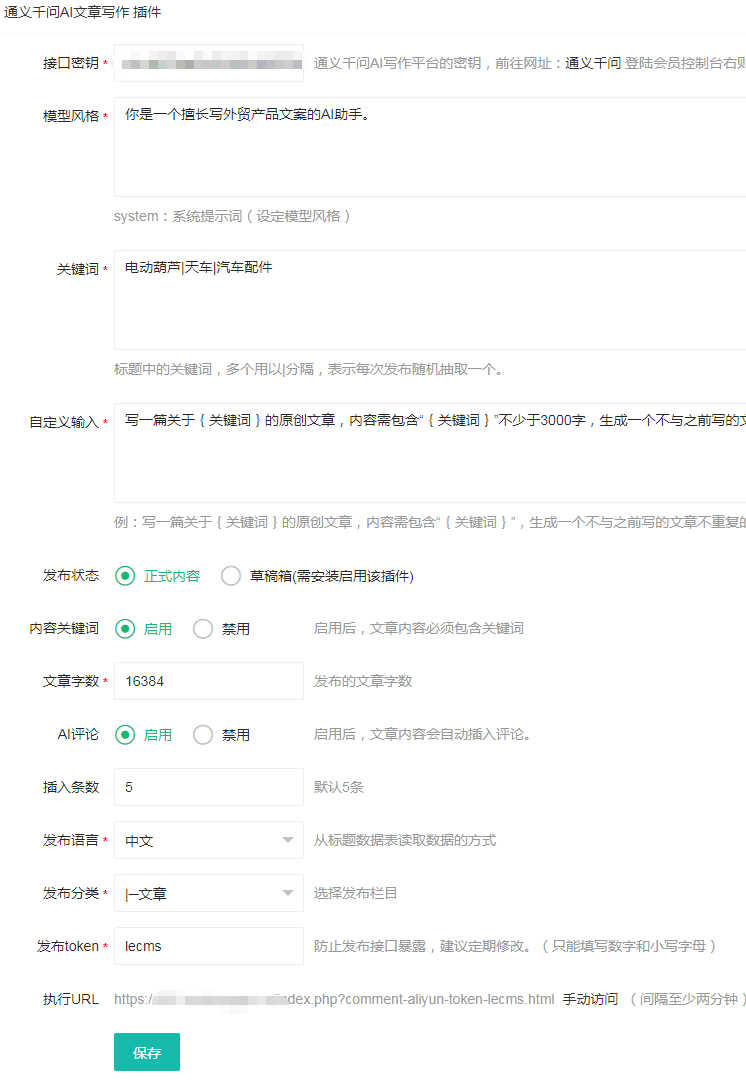The image size is (746, 1082).
Task: Expand the 发布分类 dropdown showing 文章
Action: [208, 894]
